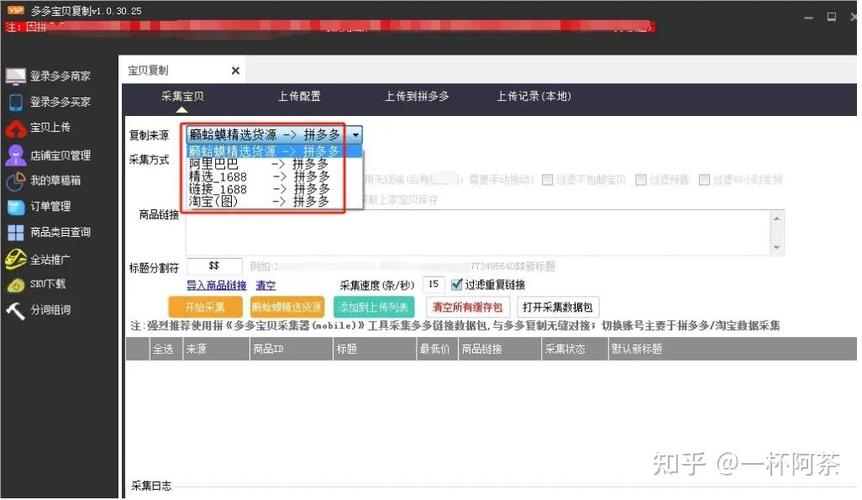This screenshot has height=500, width=862.
Task: Click the 我的草稿箱 clock icon
Action: [x=15, y=181]
